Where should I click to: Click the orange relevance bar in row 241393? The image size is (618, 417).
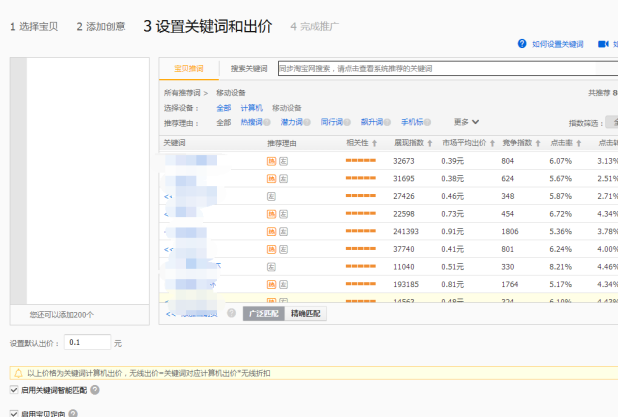361,231
